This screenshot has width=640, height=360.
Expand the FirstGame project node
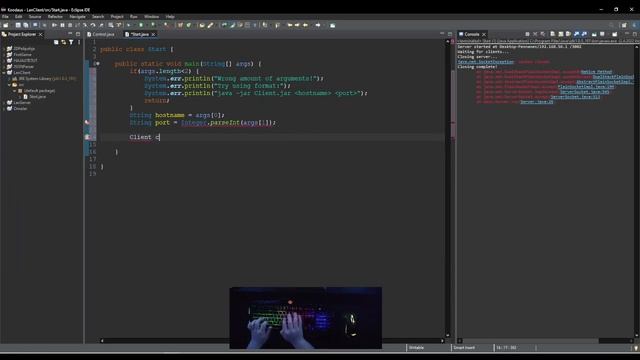pyautogui.click(x=4, y=55)
